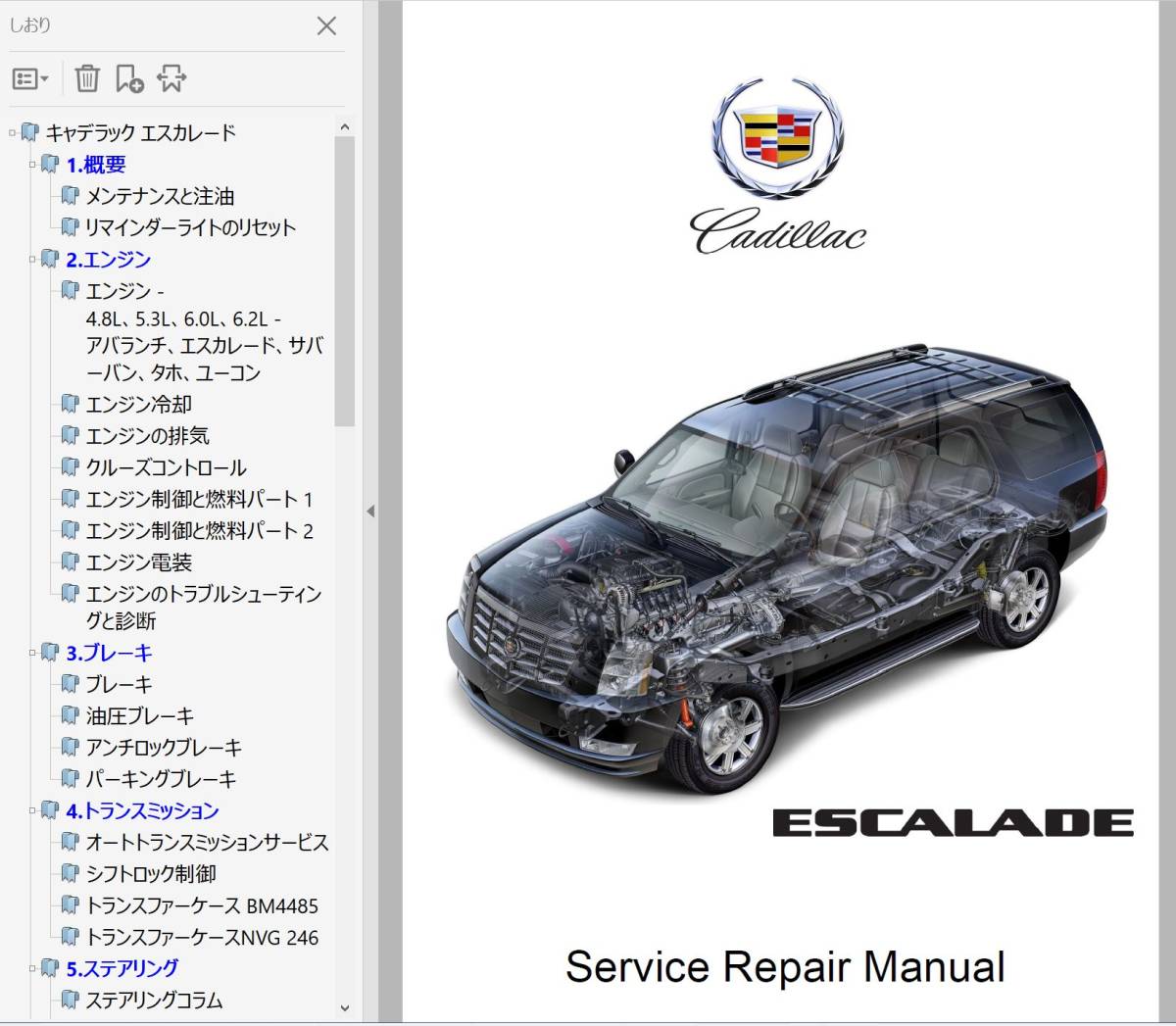Collapse the 2.エンジン section
Screen dimensions: 1176x1026
point(32,259)
